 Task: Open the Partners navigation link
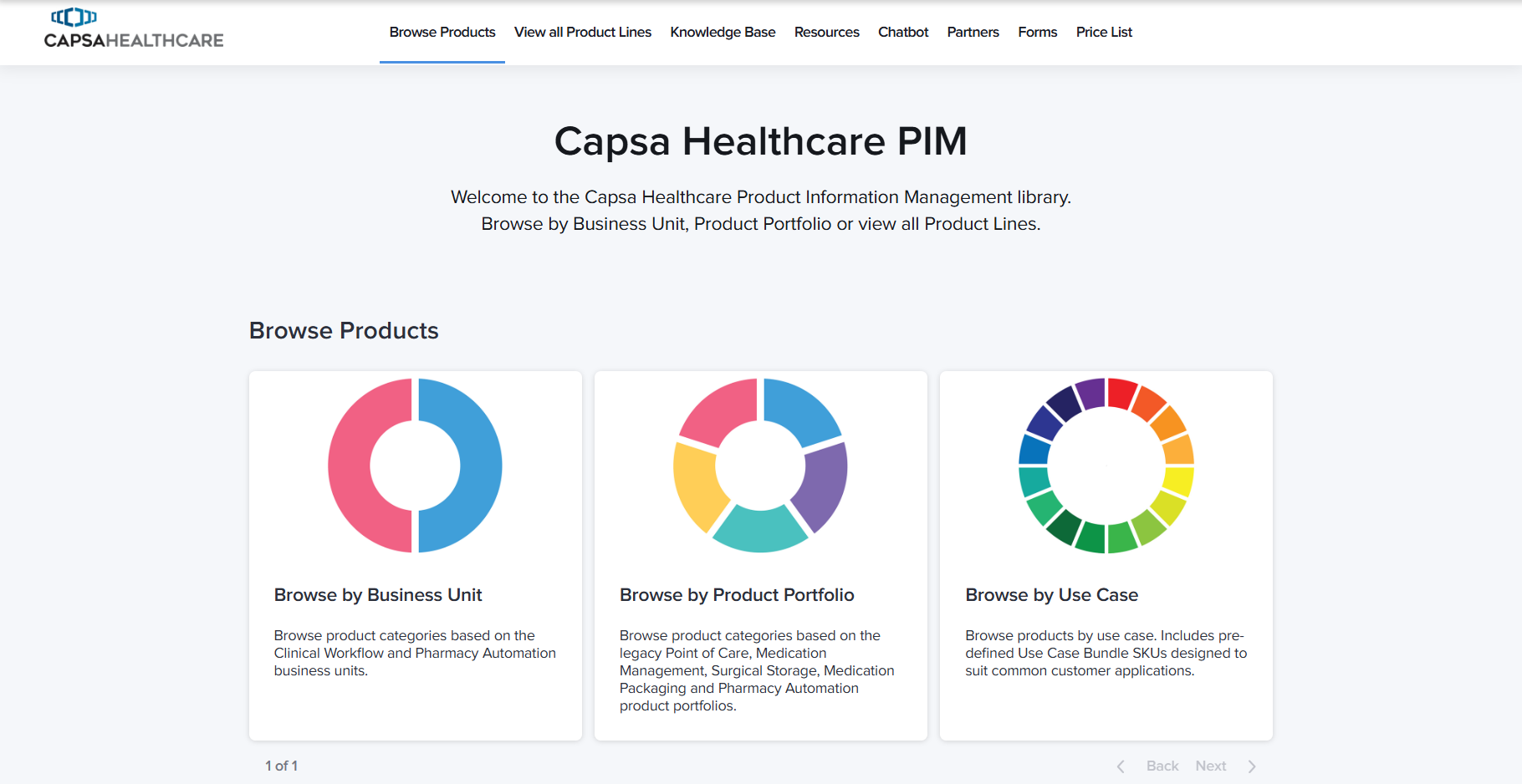(973, 32)
